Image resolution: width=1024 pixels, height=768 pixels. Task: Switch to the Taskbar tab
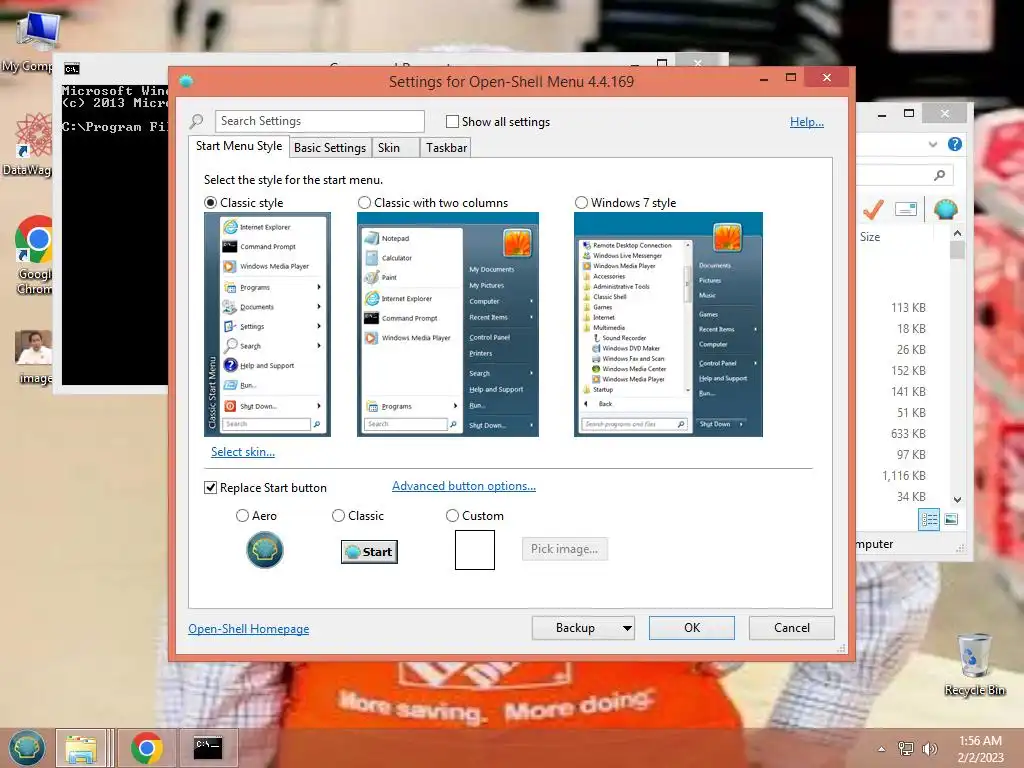coord(447,148)
